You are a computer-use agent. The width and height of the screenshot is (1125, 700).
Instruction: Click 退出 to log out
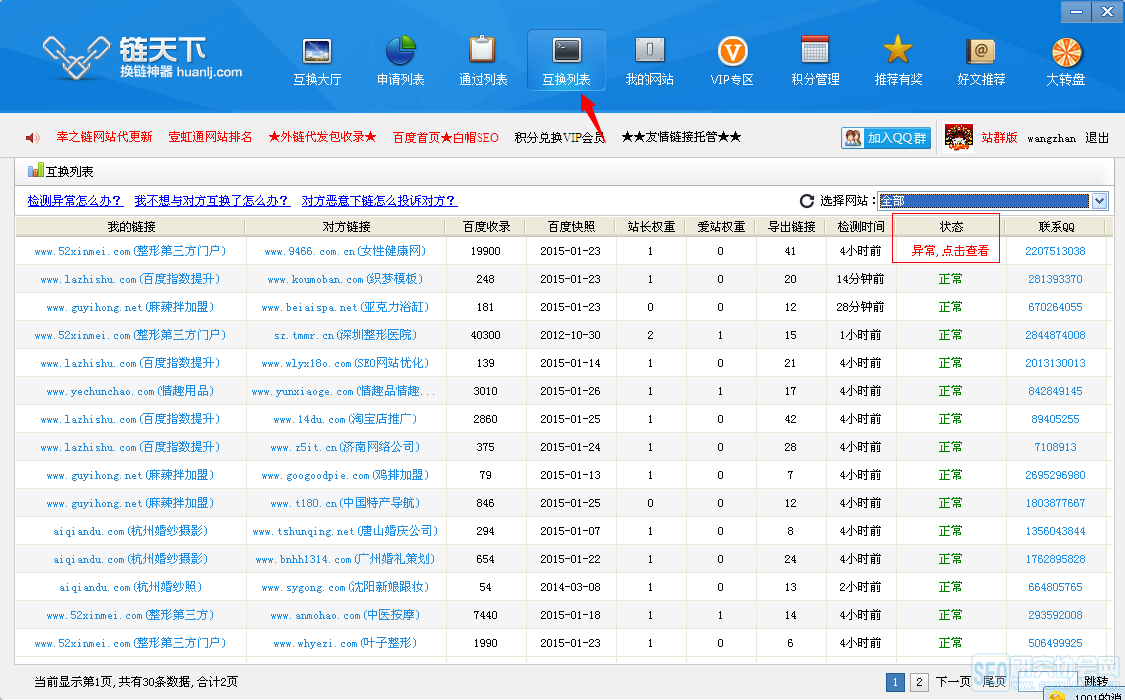[1097, 138]
